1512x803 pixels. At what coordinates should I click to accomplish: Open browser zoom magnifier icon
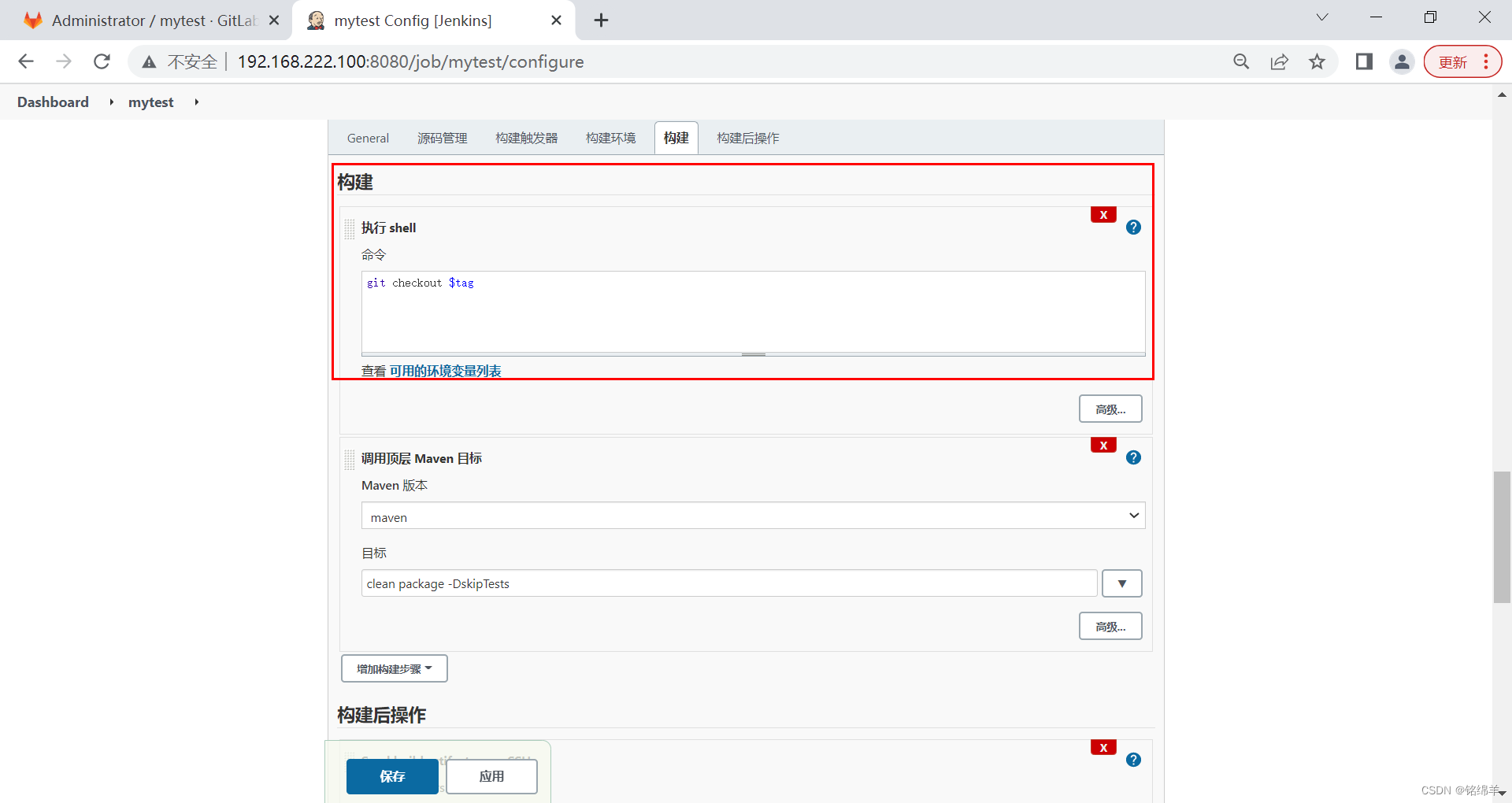tap(1242, 61)
